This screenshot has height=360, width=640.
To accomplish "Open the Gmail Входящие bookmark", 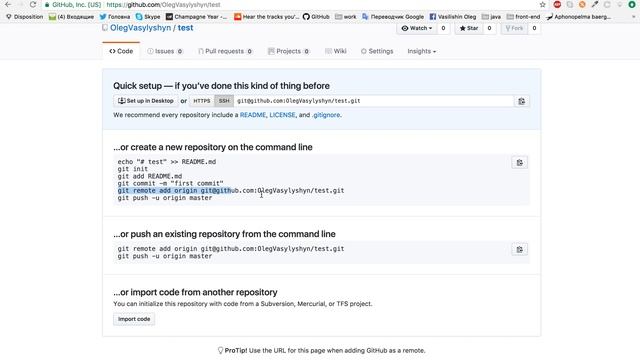I will click(x=71, y=17).
